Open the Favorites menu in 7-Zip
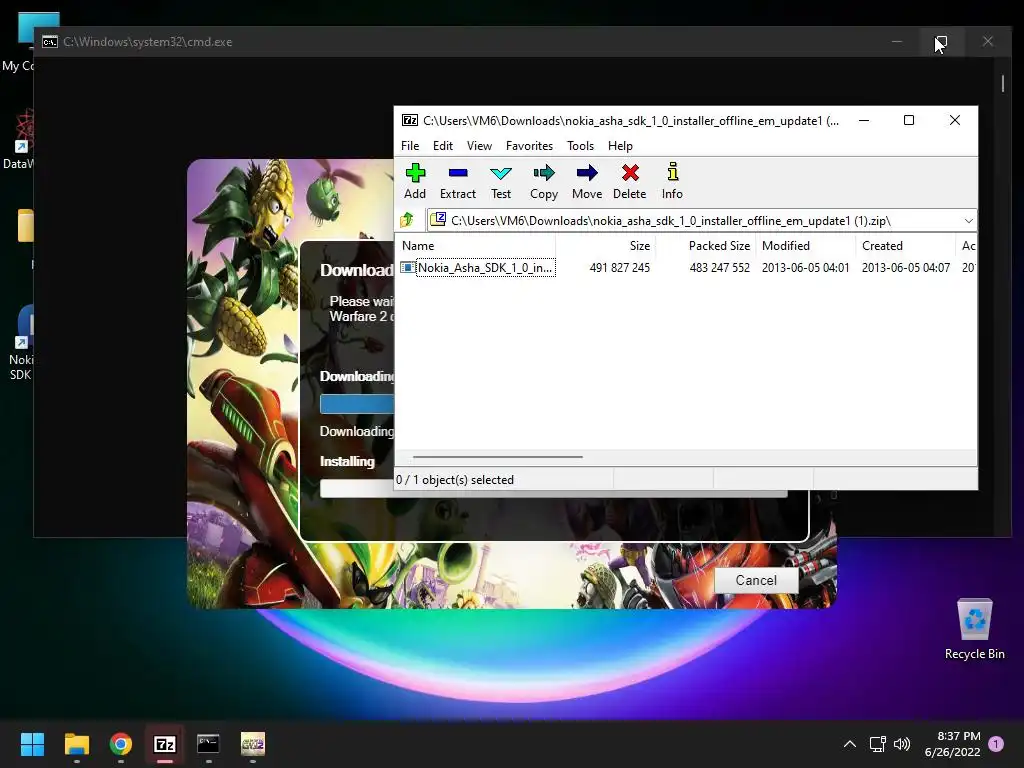 [530, 146]
